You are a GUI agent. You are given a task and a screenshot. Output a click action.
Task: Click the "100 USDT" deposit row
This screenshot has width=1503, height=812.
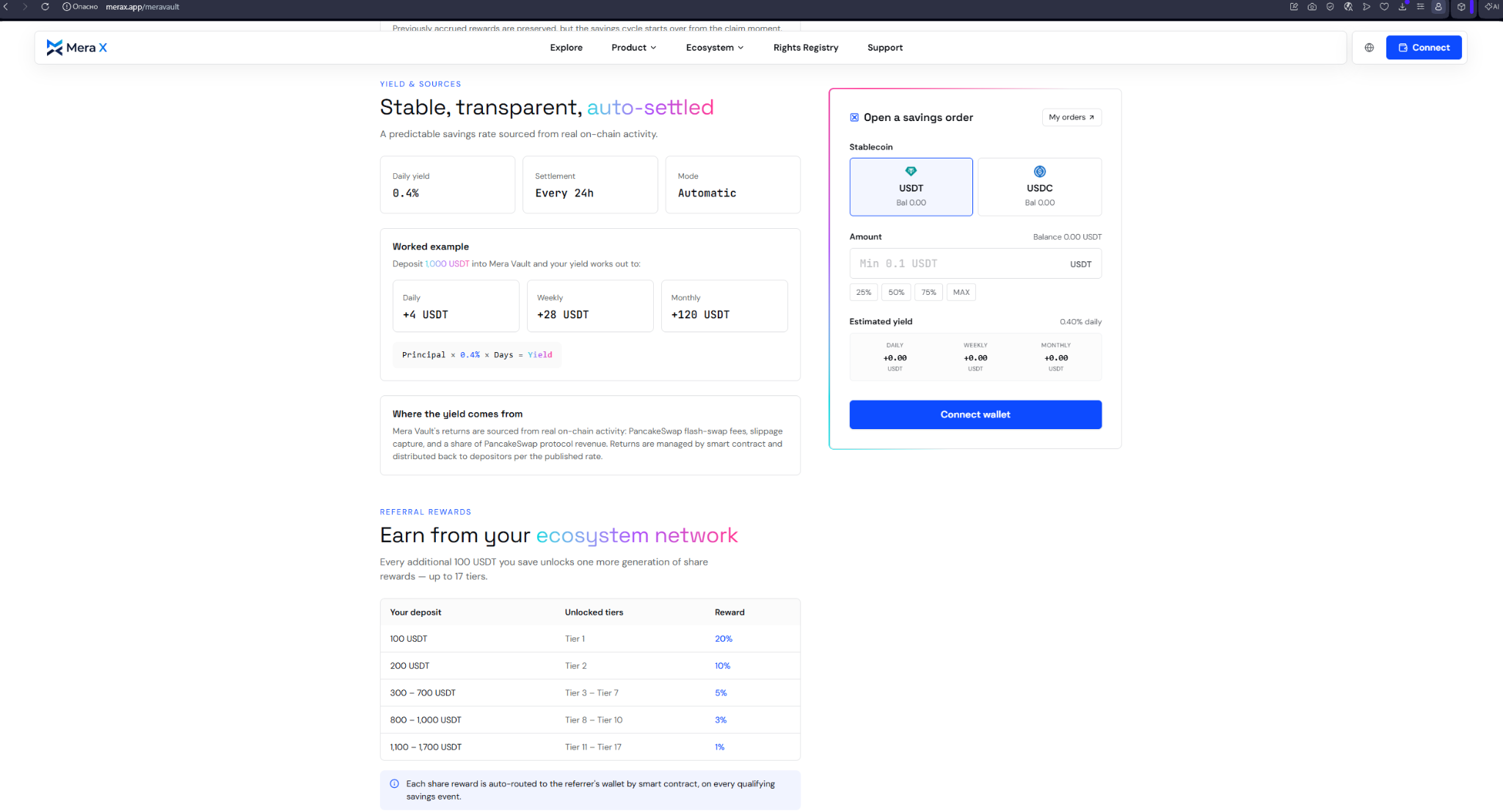(590, 639)
